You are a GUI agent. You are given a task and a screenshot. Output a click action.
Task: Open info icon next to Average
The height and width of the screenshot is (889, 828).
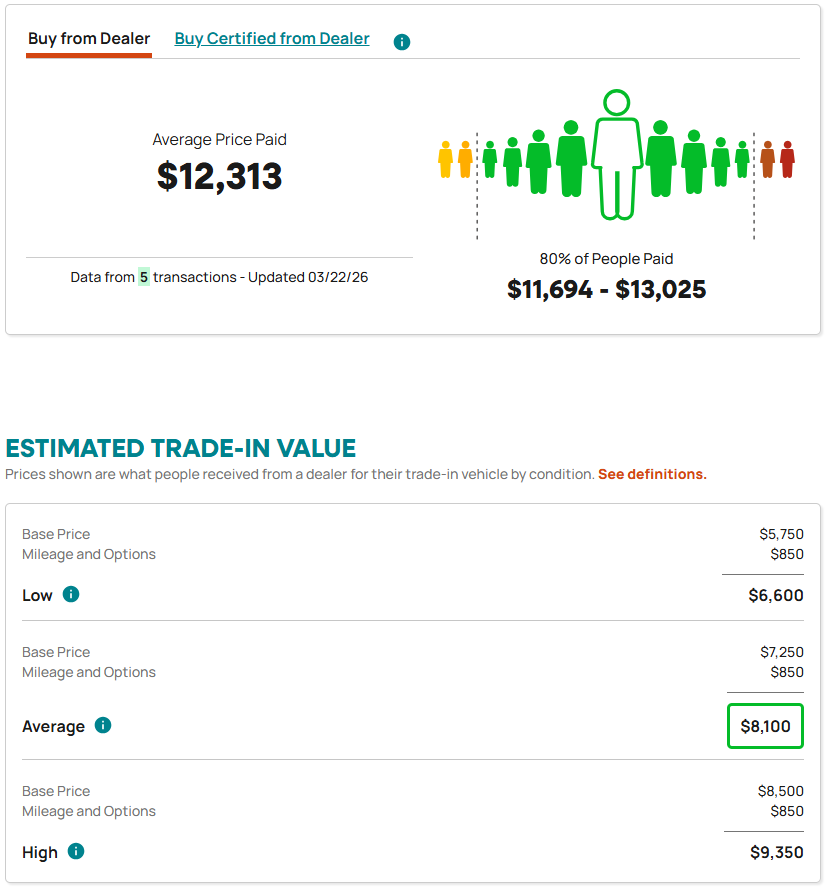coord(103,725)
